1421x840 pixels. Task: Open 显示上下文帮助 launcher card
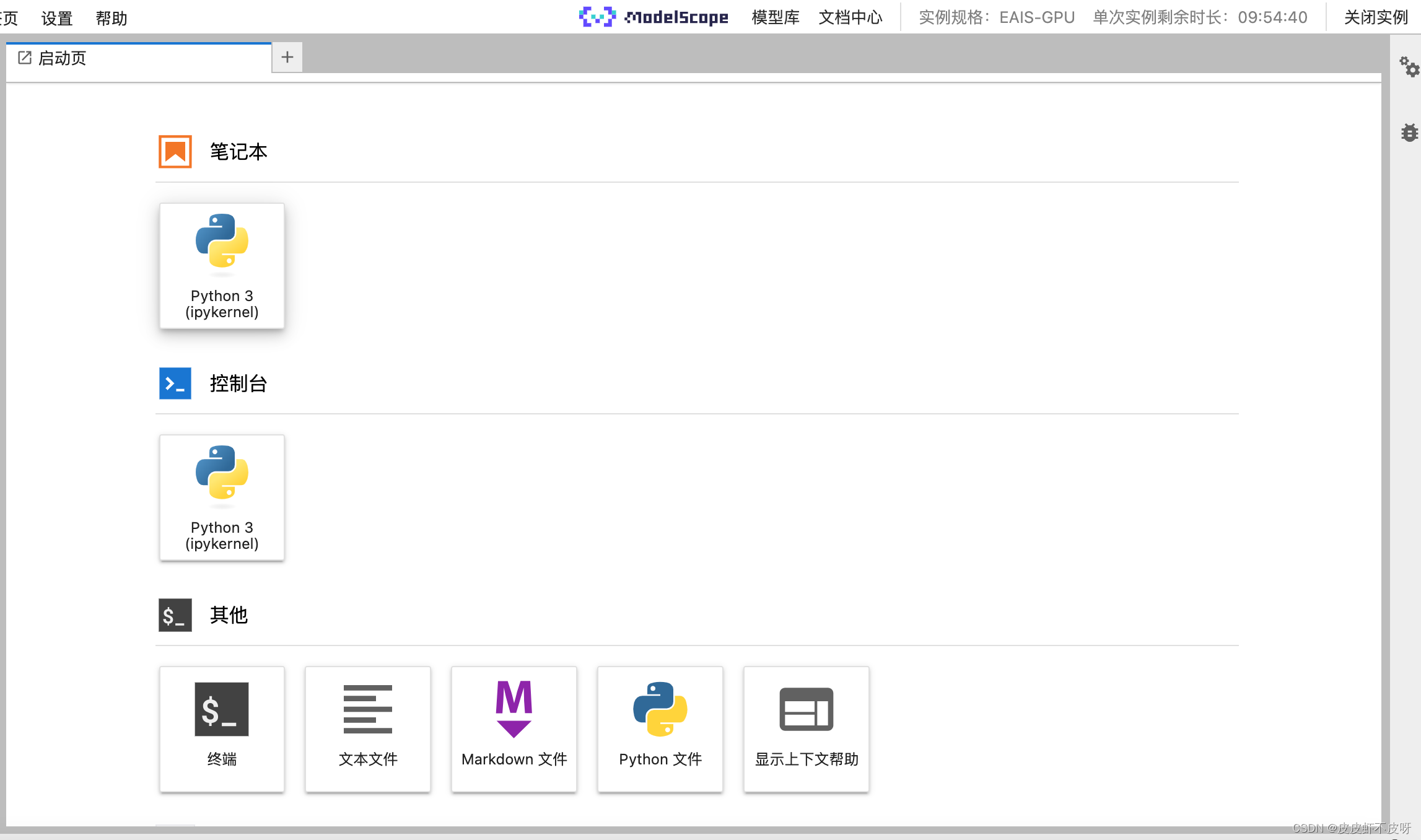[807, 729]
